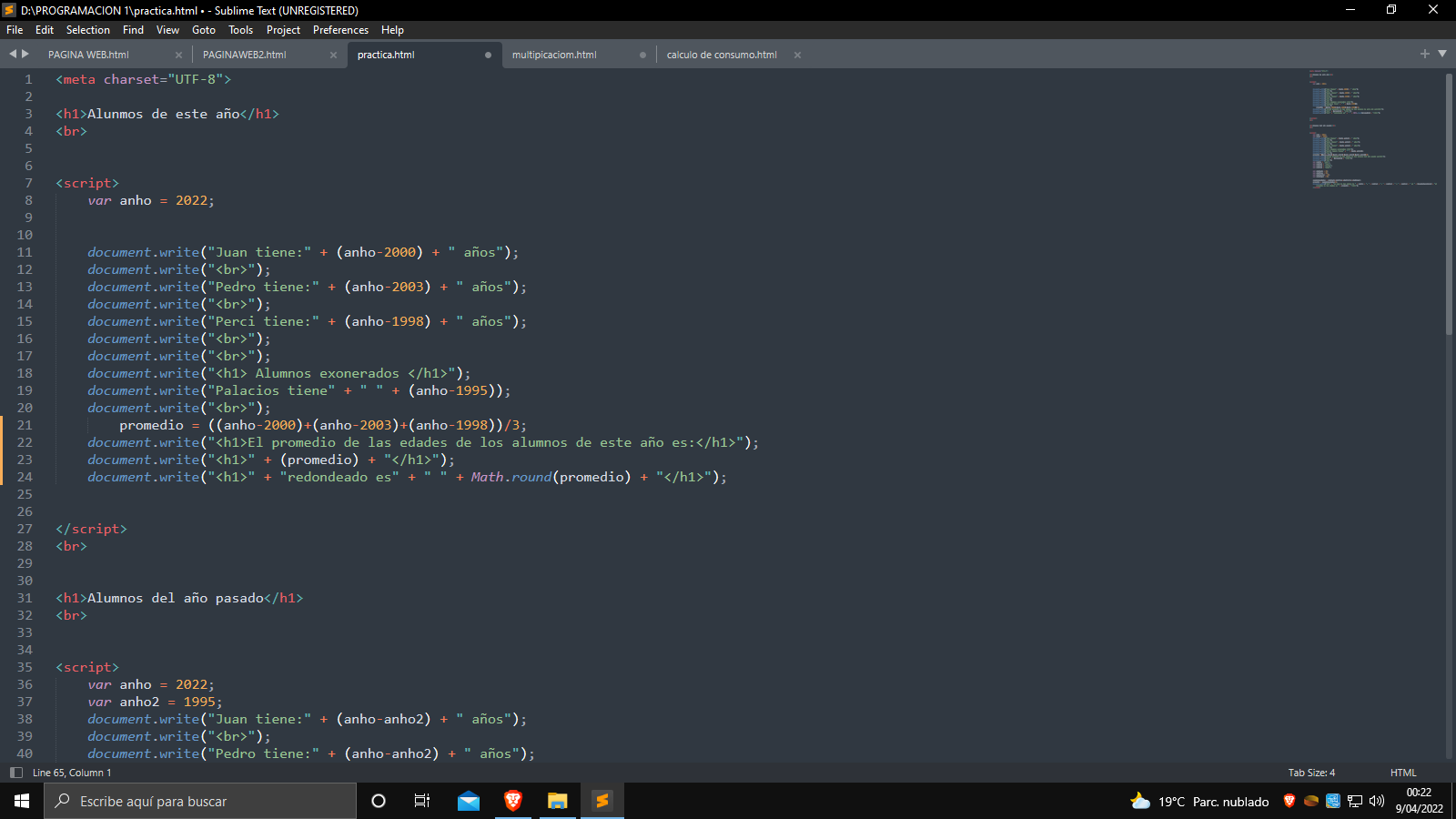Open the Goto menu
The width and height of the screenshot is (1456, 819).
204,30
